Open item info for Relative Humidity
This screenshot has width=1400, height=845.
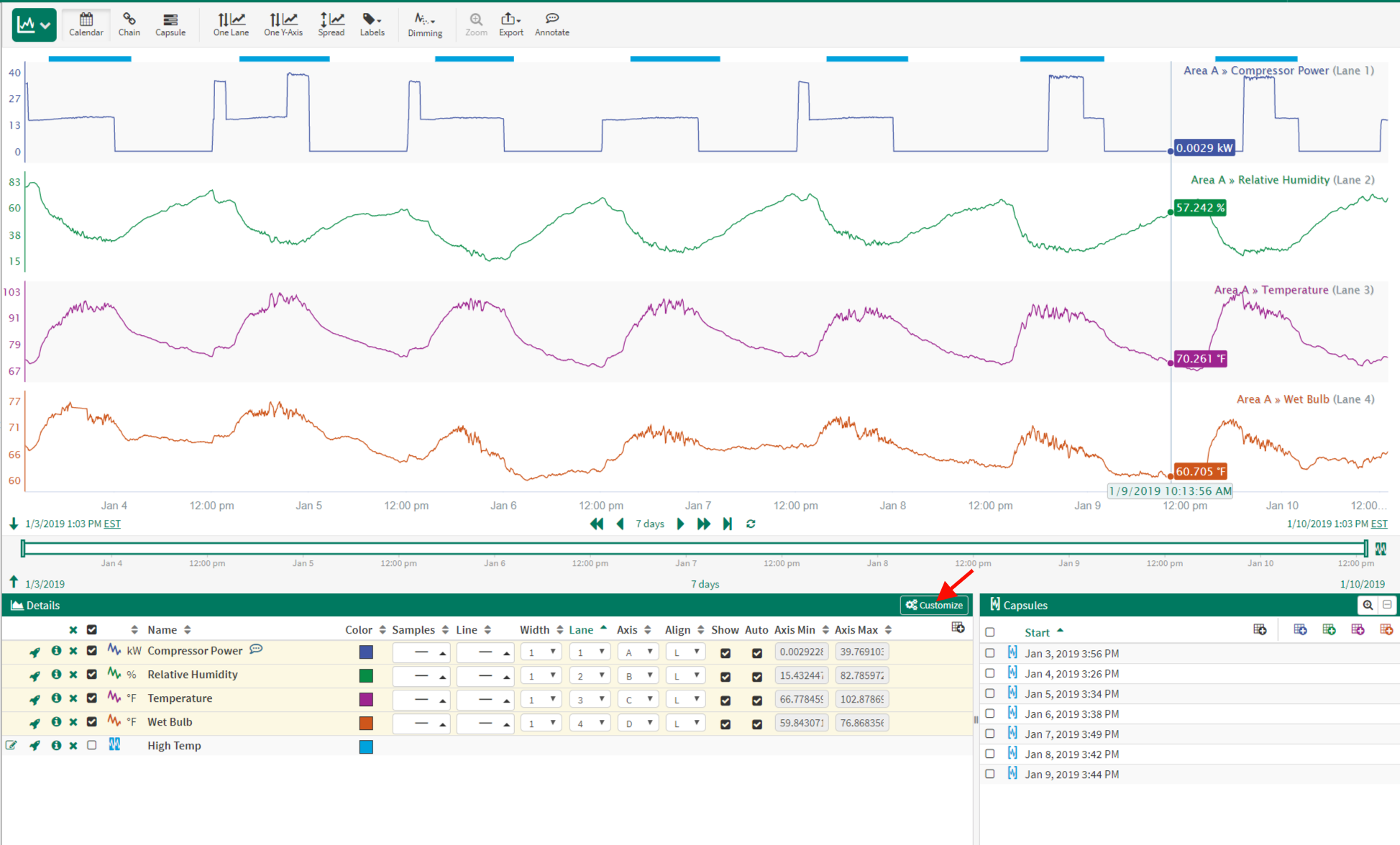(56, 675)
